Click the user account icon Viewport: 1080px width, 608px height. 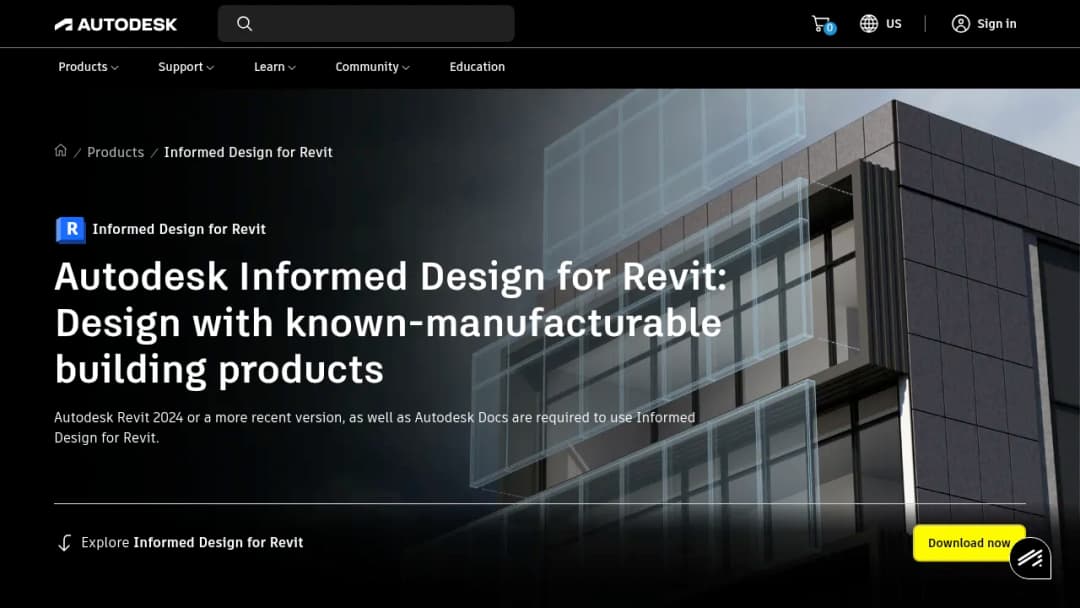[960, 23]
